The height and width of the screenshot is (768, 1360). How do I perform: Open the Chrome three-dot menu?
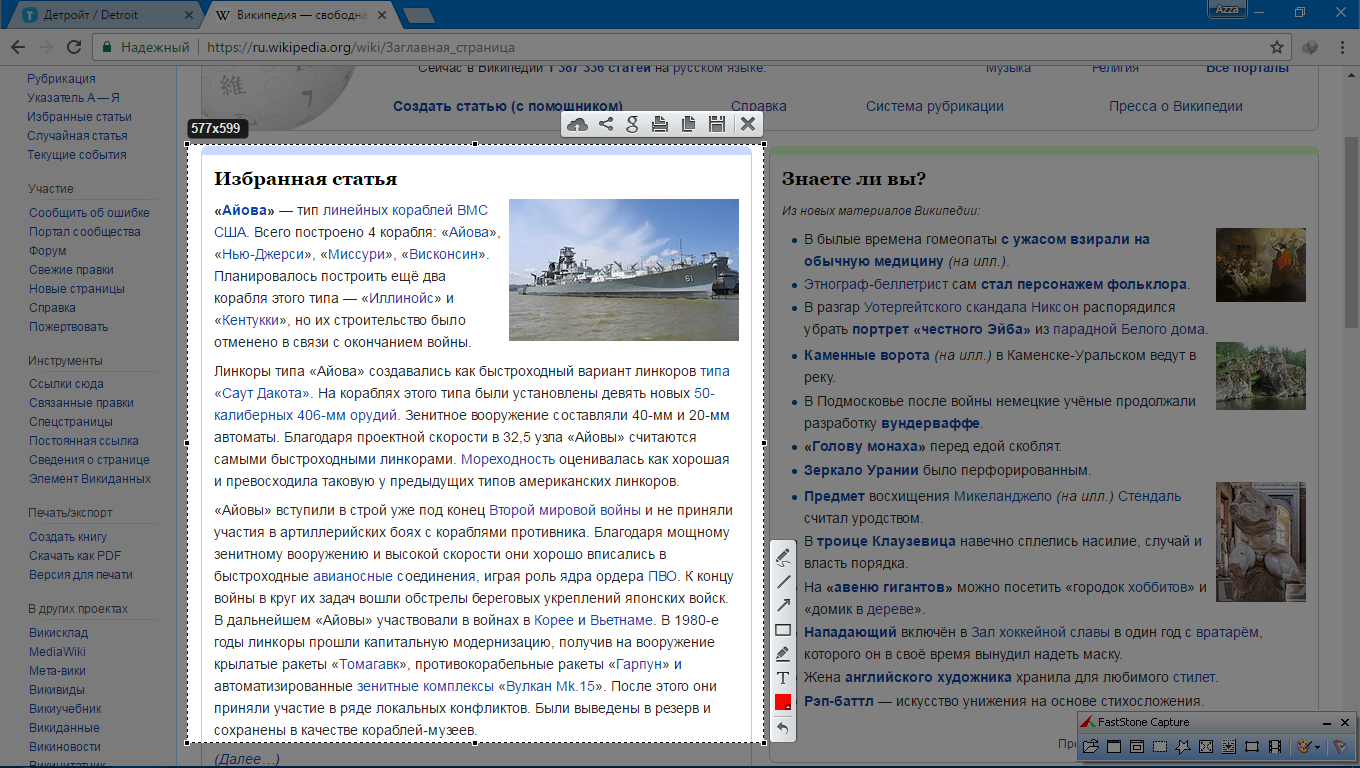1343,47
